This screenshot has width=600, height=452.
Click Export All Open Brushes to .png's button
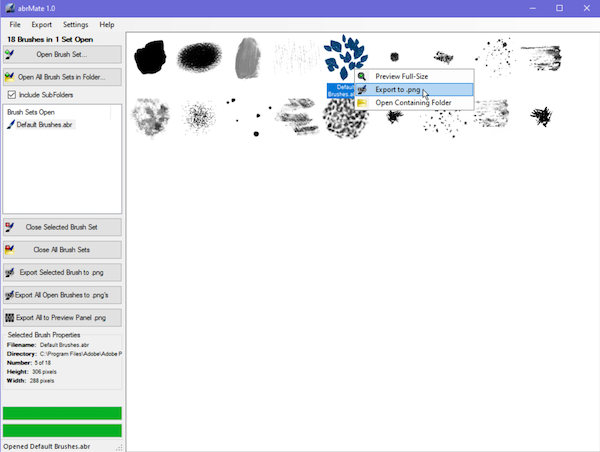62,295
